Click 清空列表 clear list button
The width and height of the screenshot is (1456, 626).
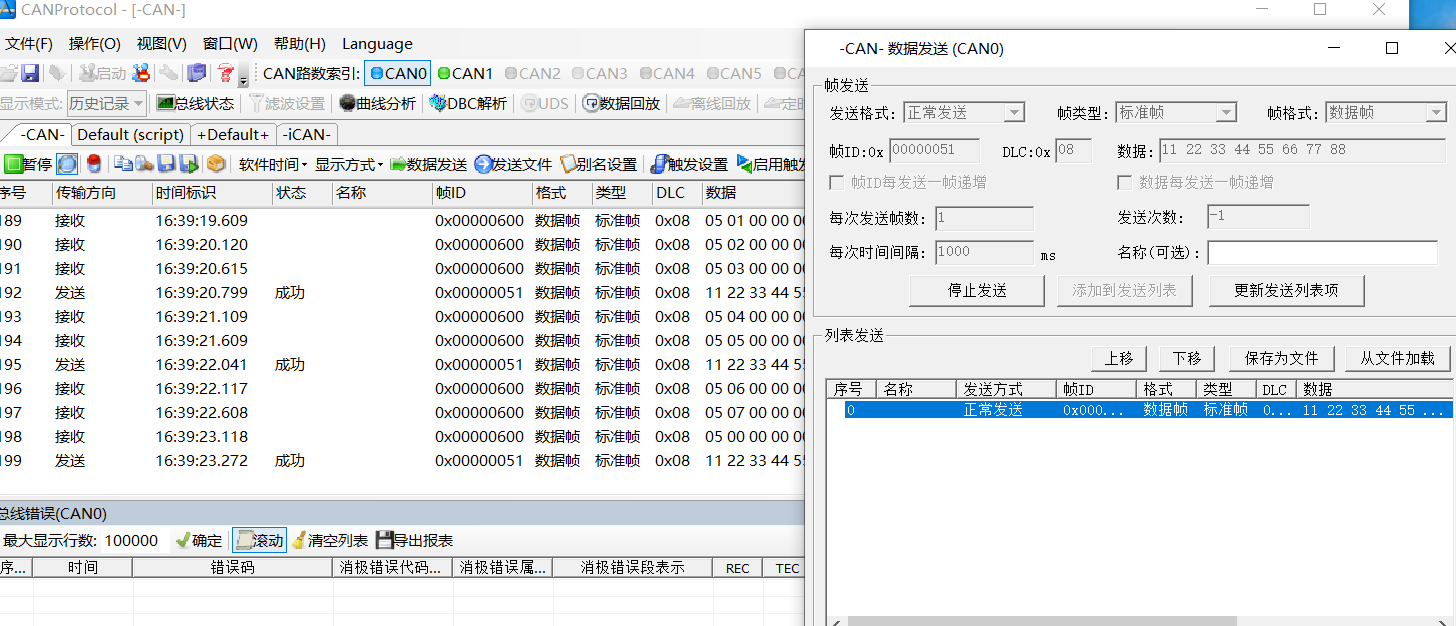(330, 541)
